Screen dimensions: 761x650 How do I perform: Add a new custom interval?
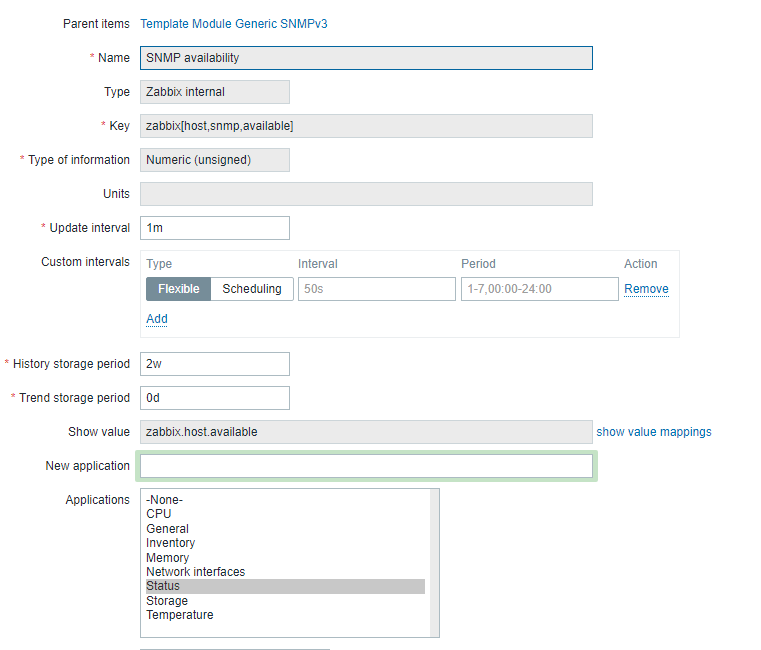coord(157,319)
